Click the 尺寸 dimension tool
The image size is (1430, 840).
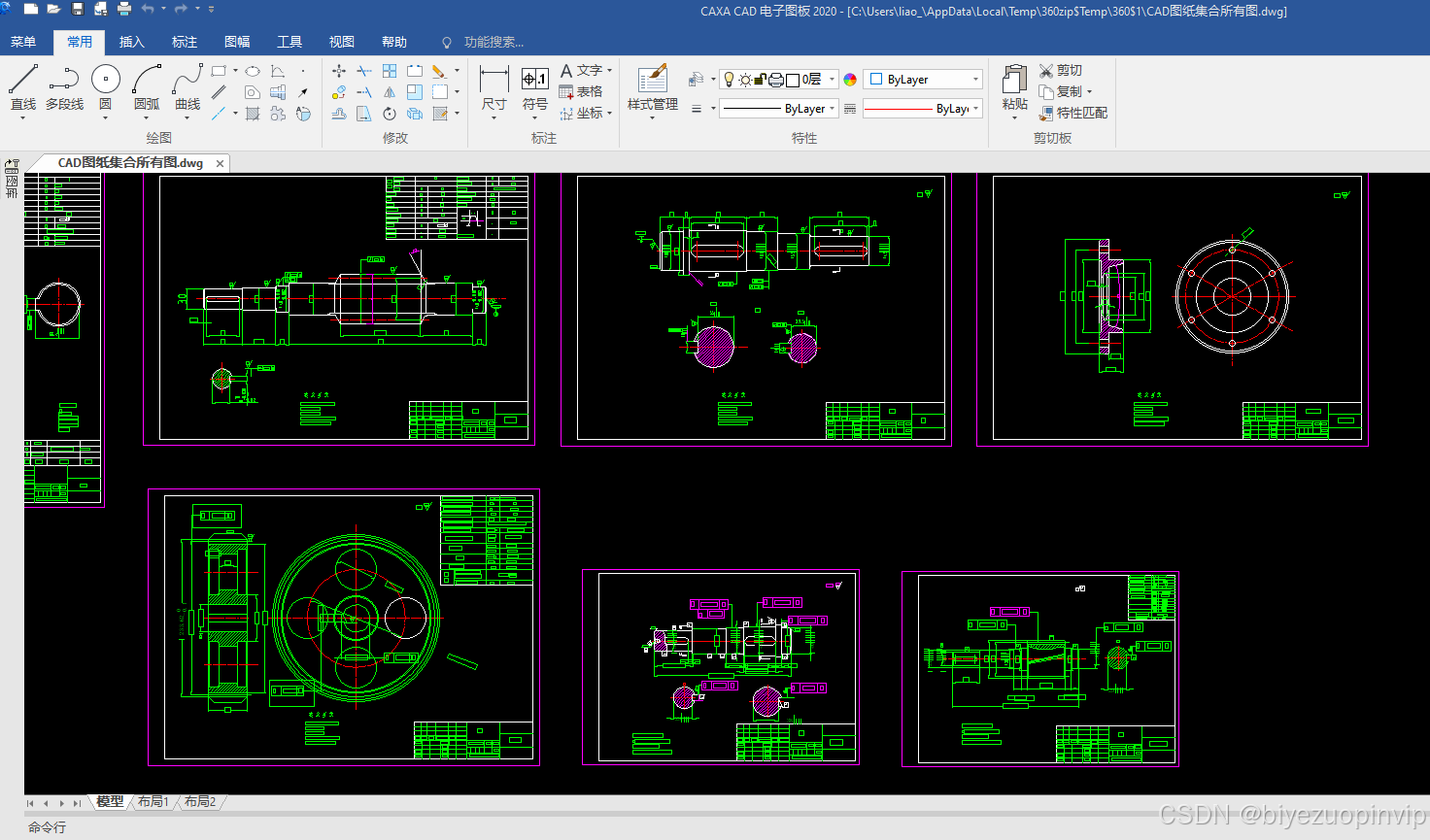(x=494, y=87)
